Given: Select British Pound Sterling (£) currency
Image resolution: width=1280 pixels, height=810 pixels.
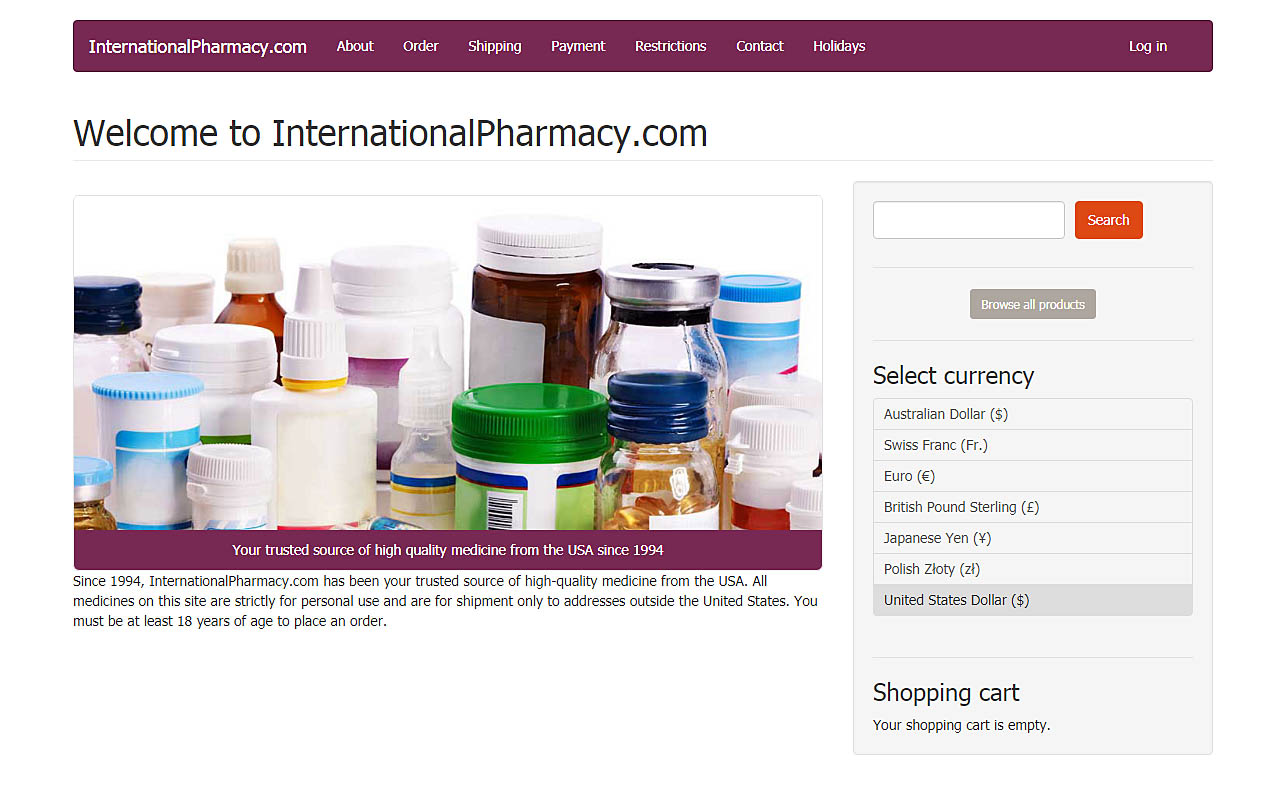Looking at the screenshot, I should point(1033,507).
